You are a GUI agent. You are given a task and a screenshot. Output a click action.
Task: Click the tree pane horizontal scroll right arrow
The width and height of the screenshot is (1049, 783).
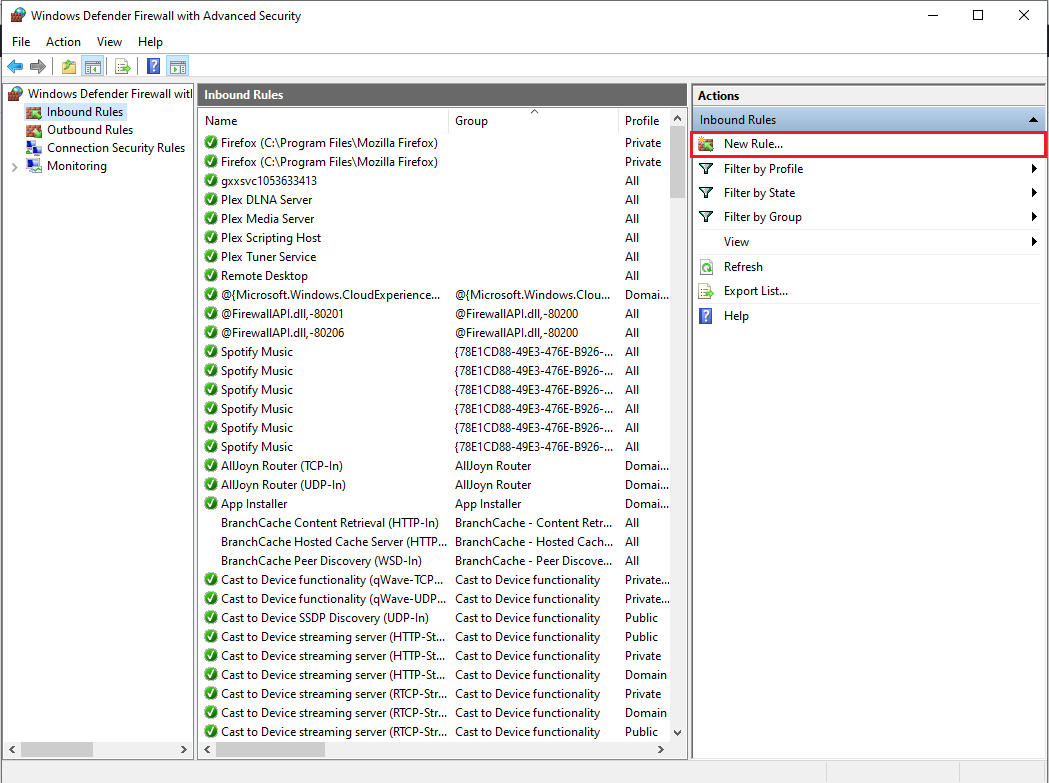point(183,750)
